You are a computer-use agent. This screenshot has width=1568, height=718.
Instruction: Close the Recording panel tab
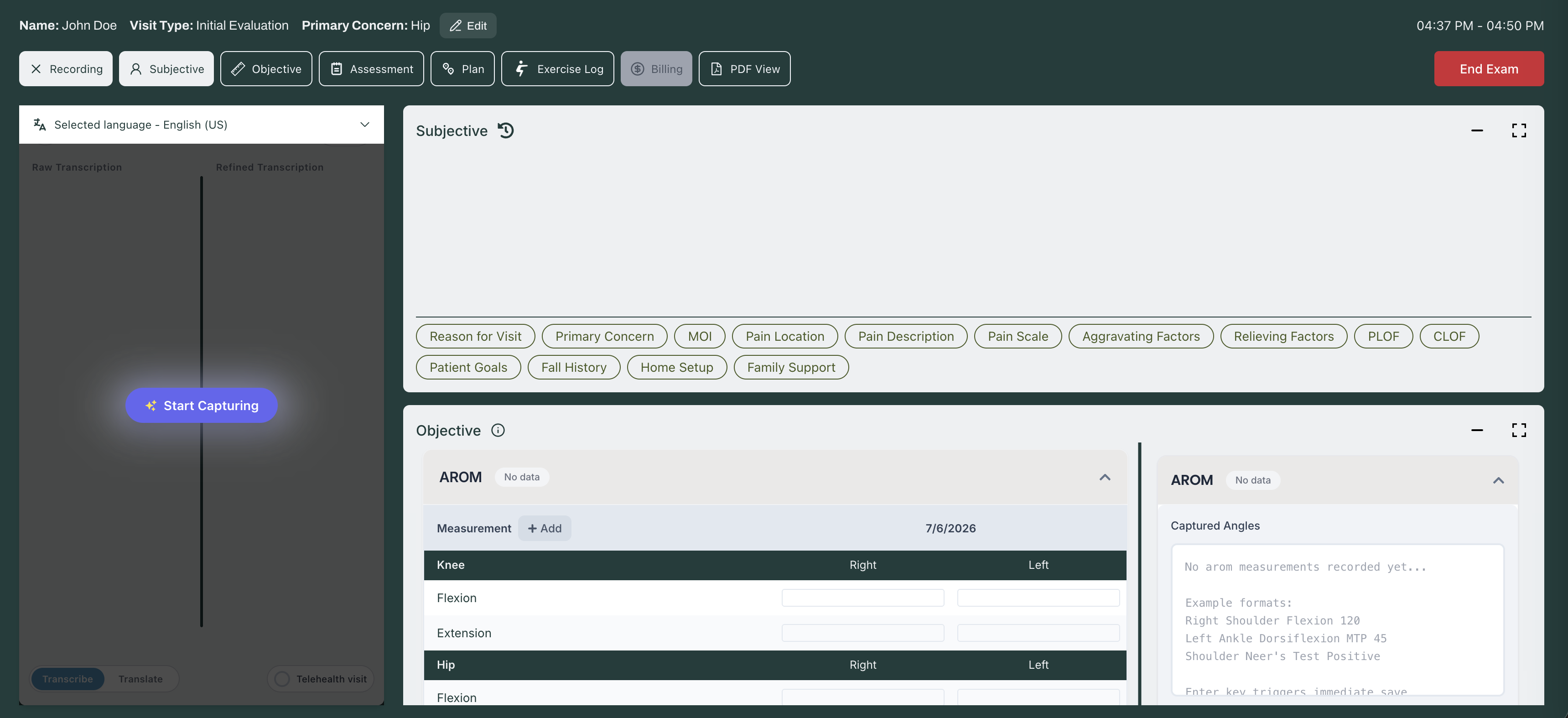pos(66,69)
